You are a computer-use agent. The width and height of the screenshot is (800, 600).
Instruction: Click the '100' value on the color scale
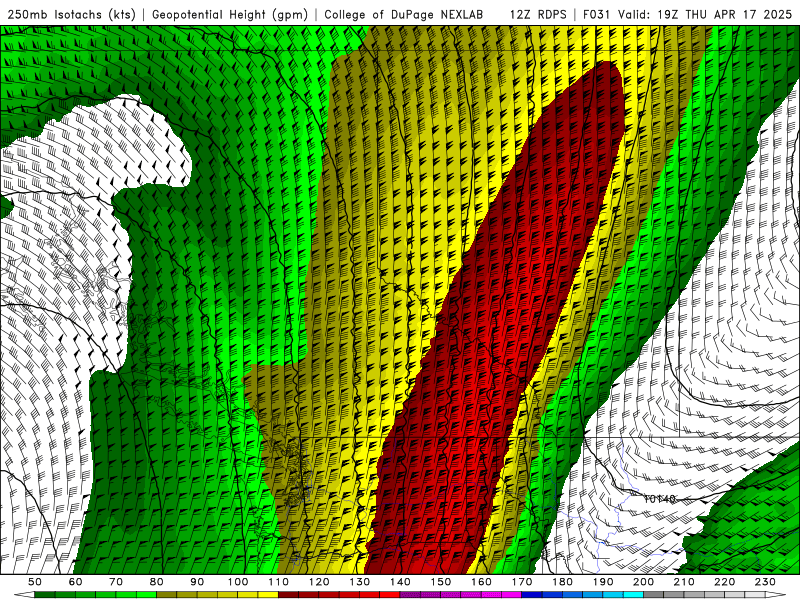[x=238, y=582]
